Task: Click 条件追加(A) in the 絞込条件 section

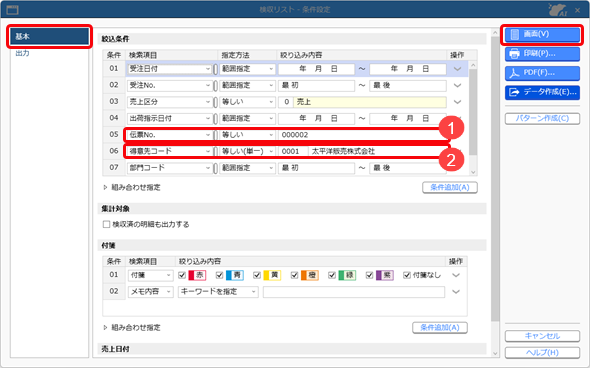Action: point(450,187)
